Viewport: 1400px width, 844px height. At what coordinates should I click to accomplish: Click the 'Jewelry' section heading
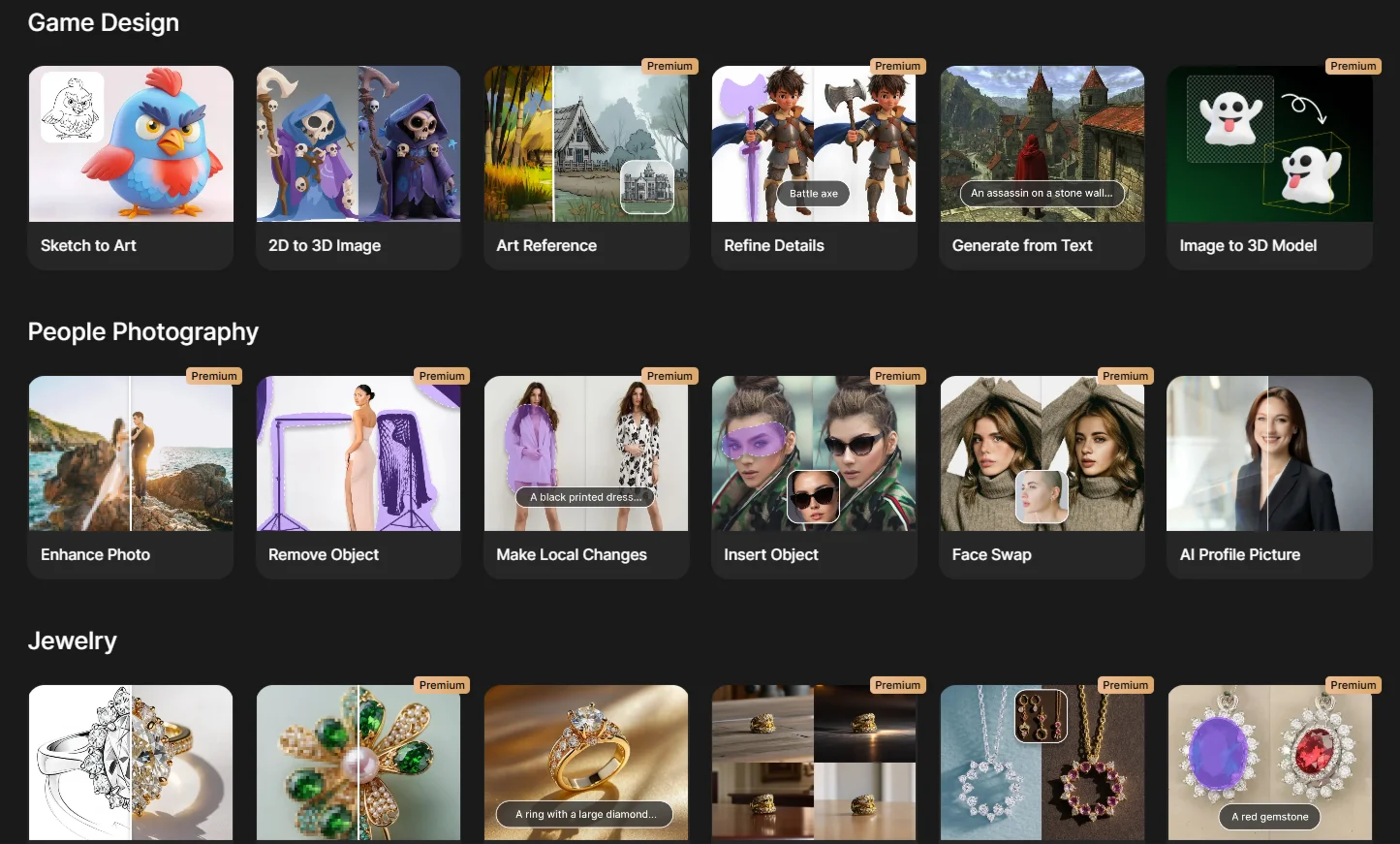pyautogui.click(x=73, y=641)
